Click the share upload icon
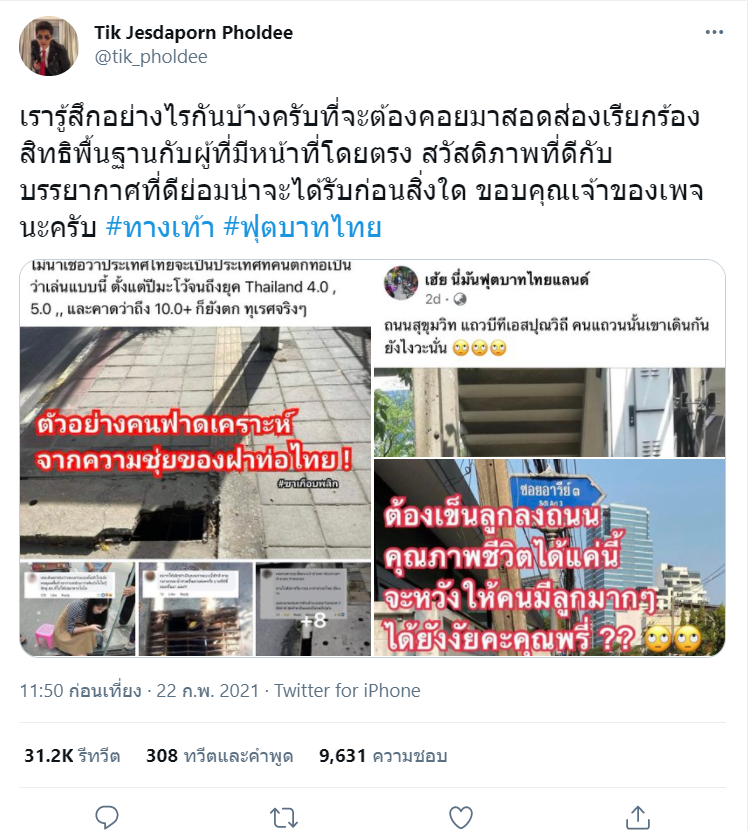This screenshot has height=830, width=748. tap(638, 817)
